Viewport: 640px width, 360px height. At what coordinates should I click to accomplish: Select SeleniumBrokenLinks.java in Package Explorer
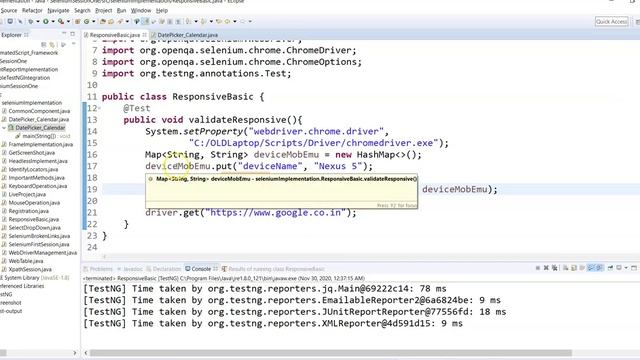pyautogui.click(x=39, y=236)
